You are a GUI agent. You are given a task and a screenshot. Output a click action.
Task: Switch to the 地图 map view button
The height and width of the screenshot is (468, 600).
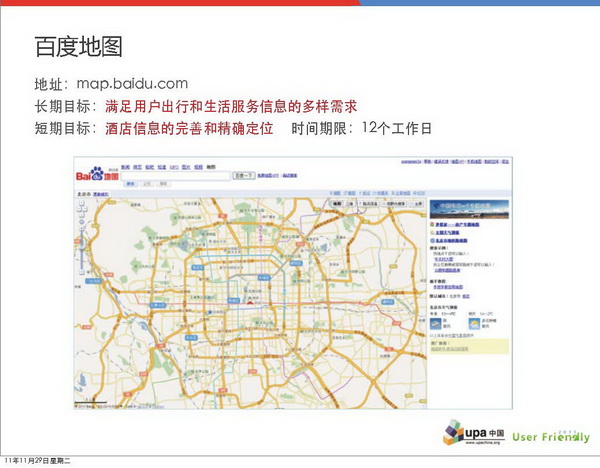(338, 204)
